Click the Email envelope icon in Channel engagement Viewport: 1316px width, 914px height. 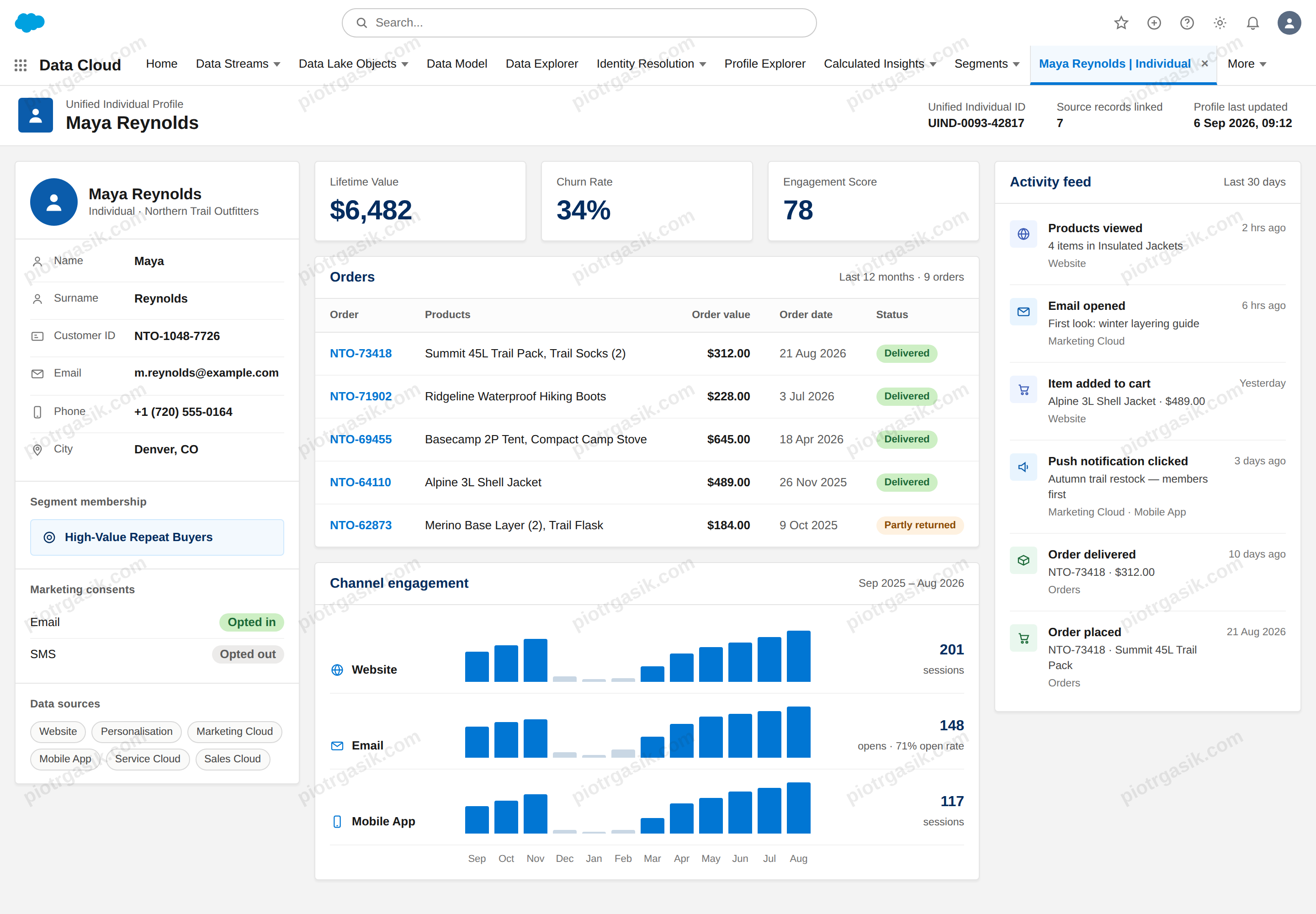(x=337, y=746)
